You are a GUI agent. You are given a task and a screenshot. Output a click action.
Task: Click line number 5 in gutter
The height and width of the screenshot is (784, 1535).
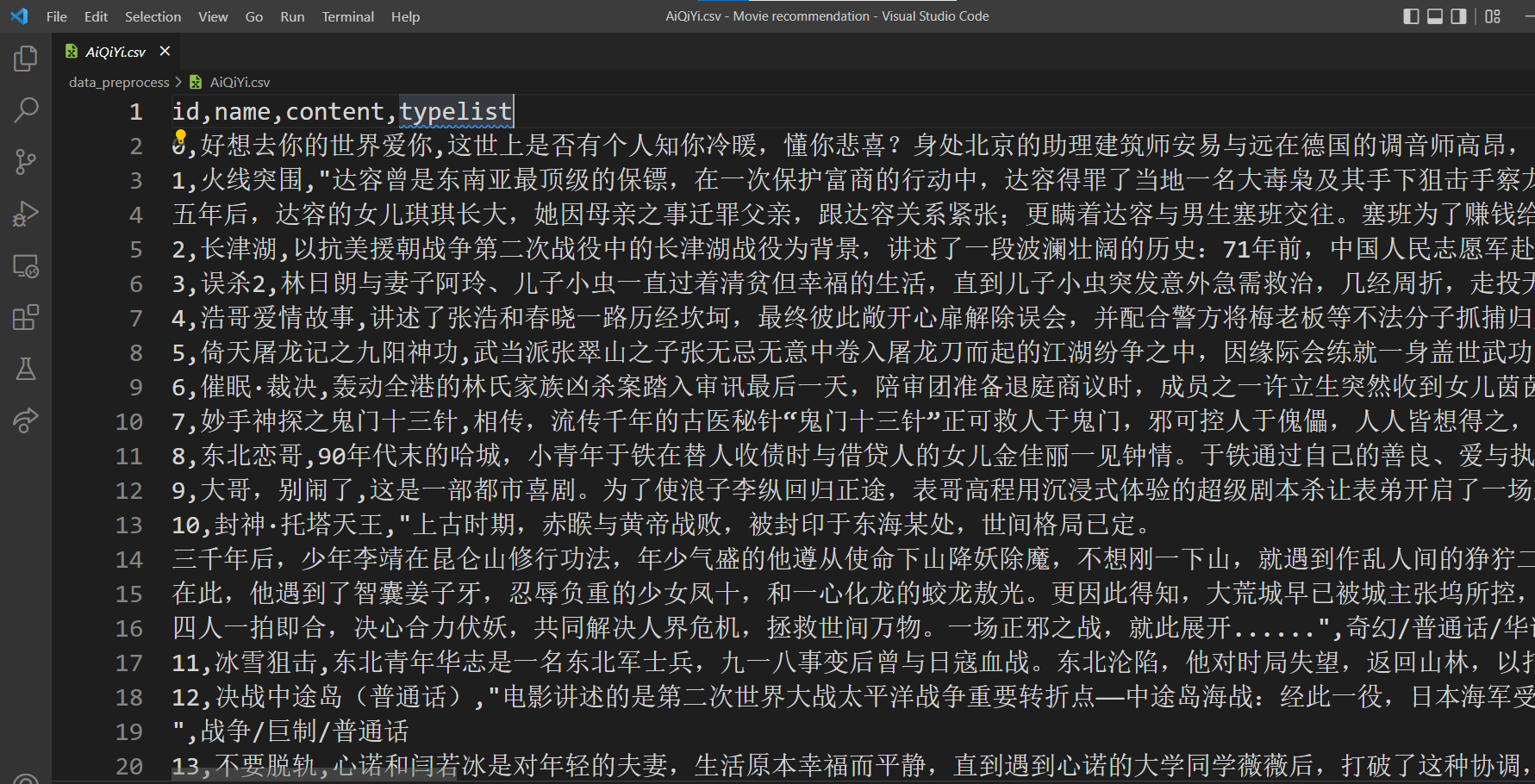pos(136,249)
